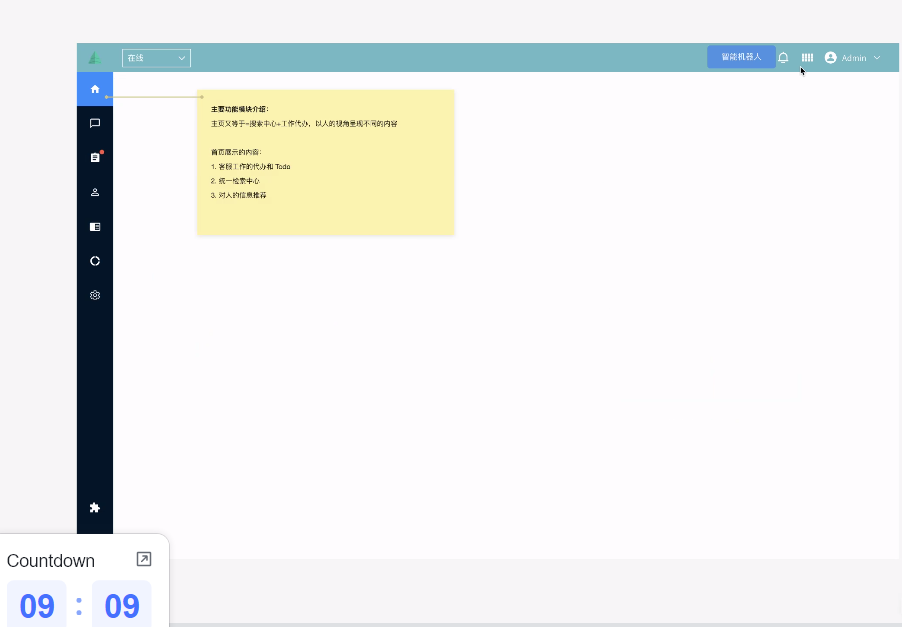Click the yellow sticky note

[x=326, y=162]
